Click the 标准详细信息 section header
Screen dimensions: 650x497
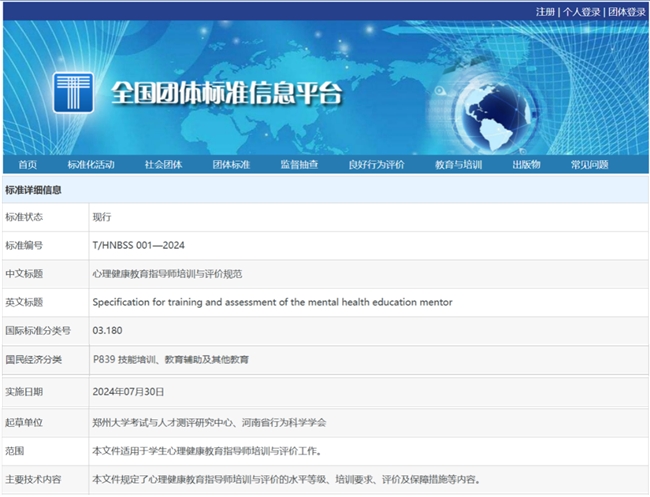[x=33, y=190]
